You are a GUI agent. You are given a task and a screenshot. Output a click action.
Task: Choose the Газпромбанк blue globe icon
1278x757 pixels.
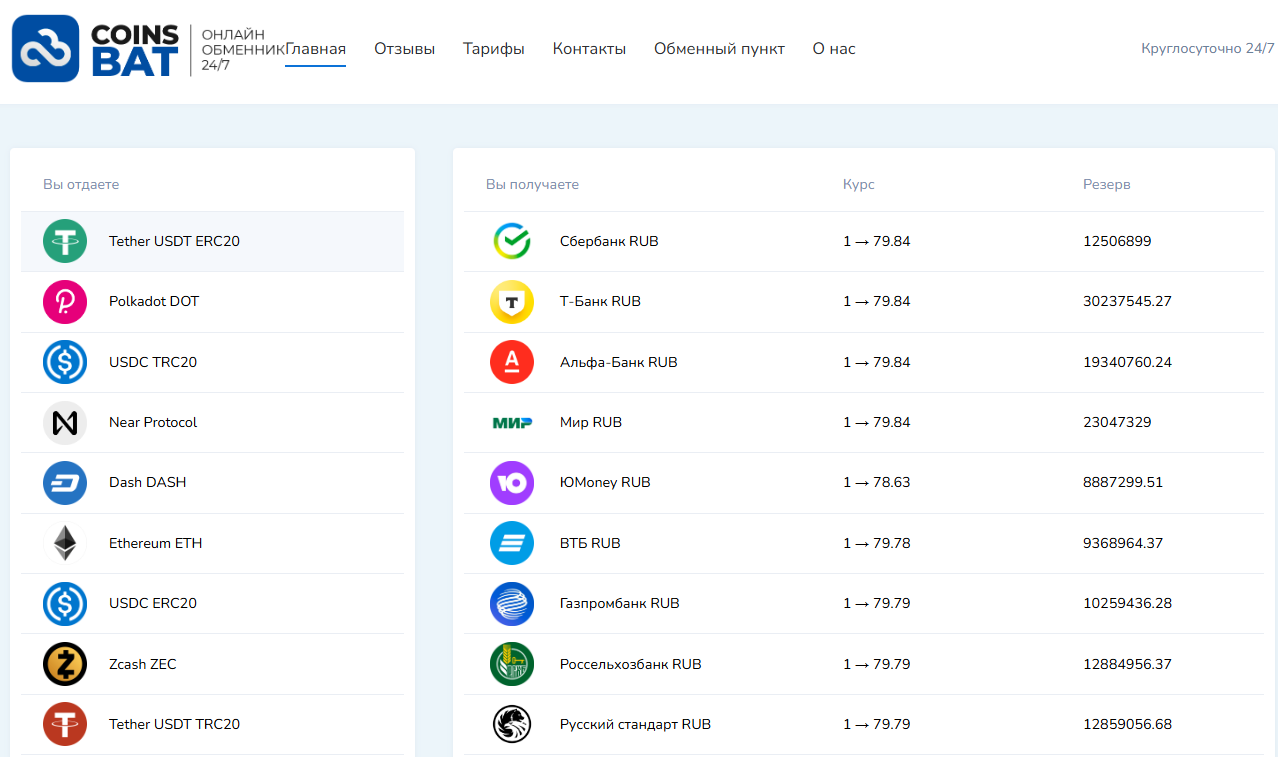[x=512, y=604]
